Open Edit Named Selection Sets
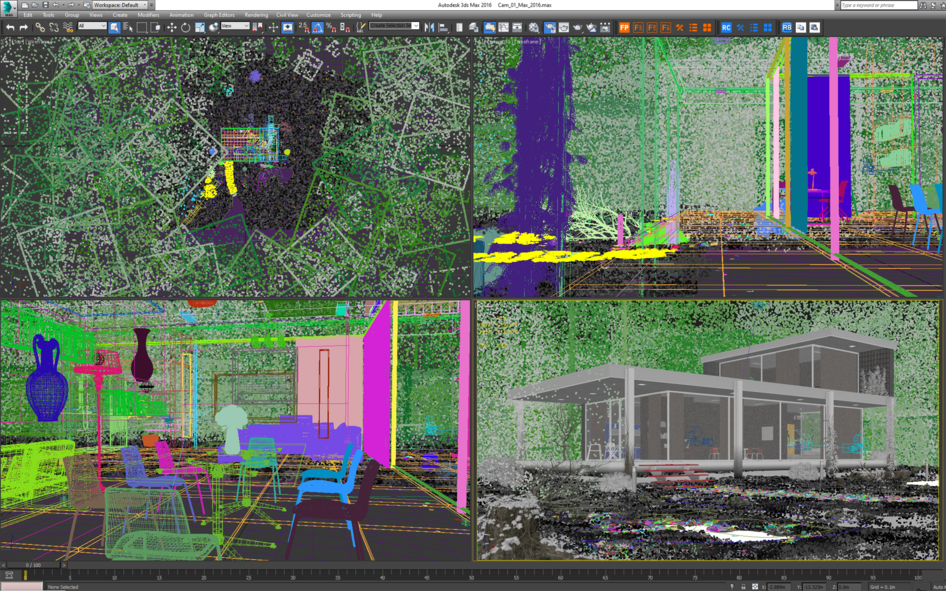 pyautogui.click(x=361, y=27)
